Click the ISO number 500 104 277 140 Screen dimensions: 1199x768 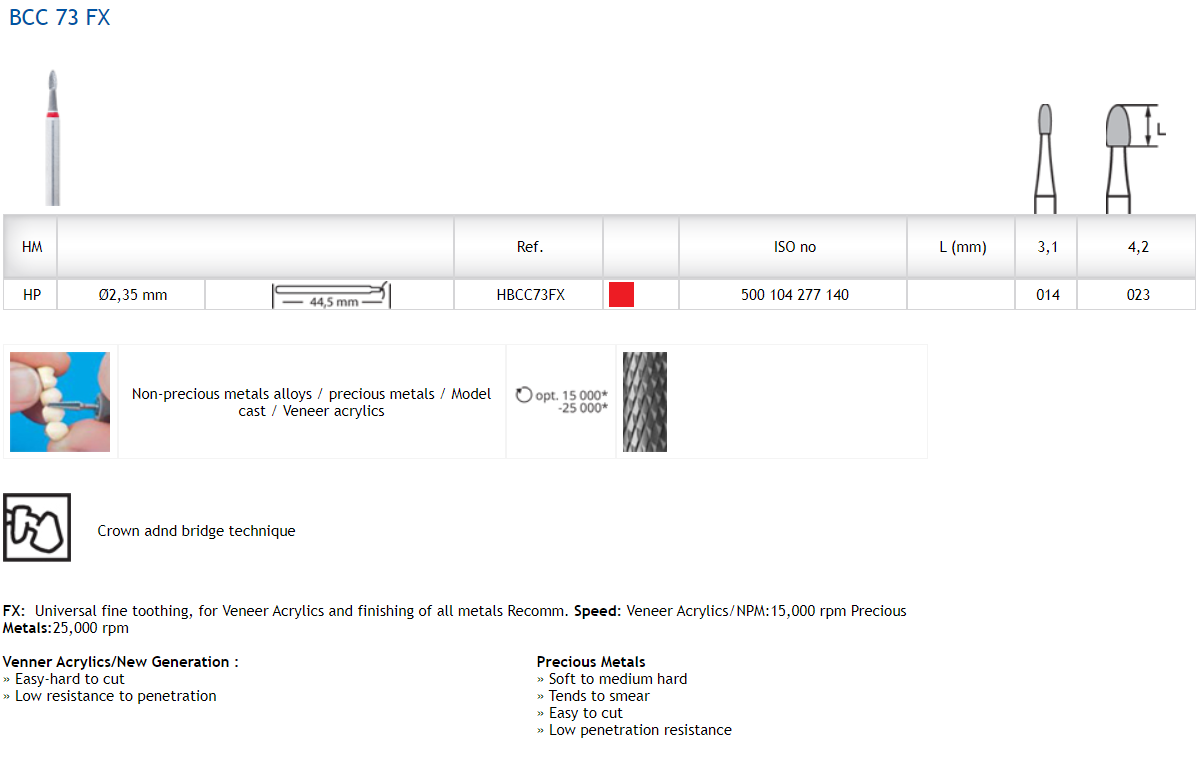(x=795, y=295)
